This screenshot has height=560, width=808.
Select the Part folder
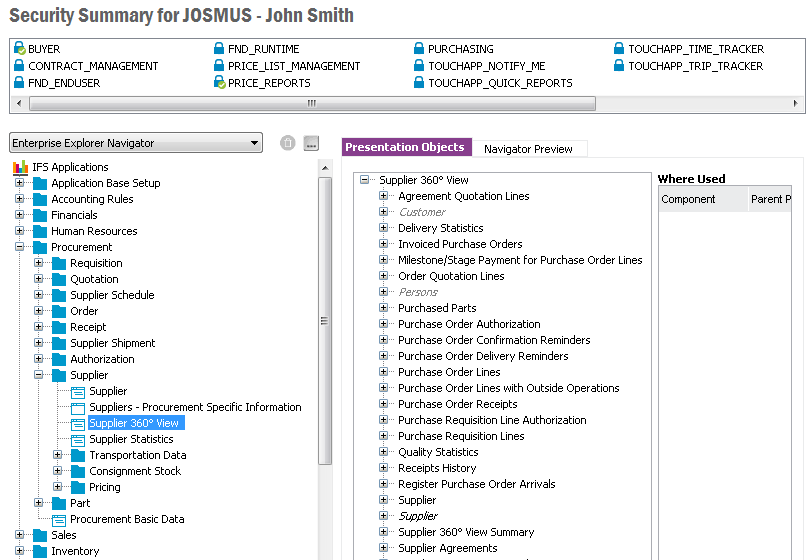(80, 503)
